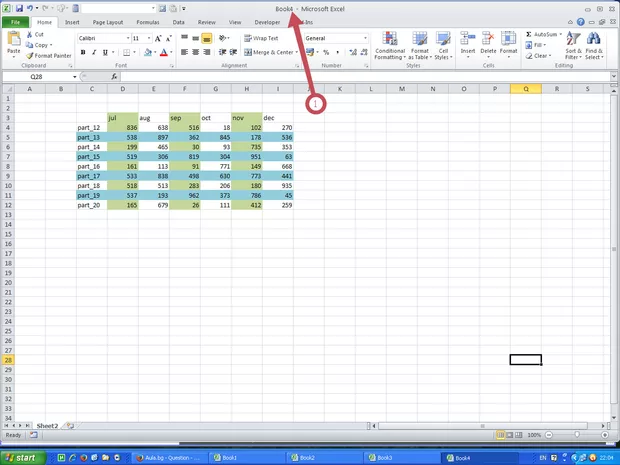Open Conditional Formatting in Styles group

coord(390,44)
